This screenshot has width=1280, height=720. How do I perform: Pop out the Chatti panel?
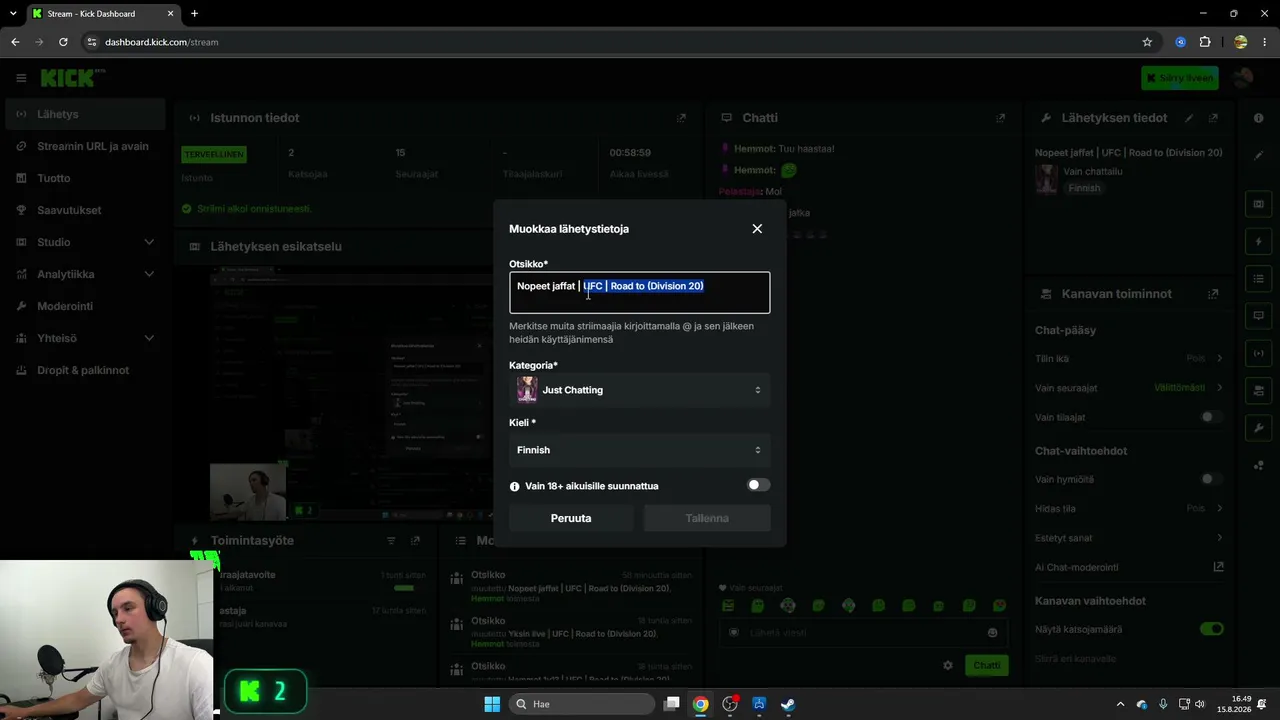point(1000,118)
